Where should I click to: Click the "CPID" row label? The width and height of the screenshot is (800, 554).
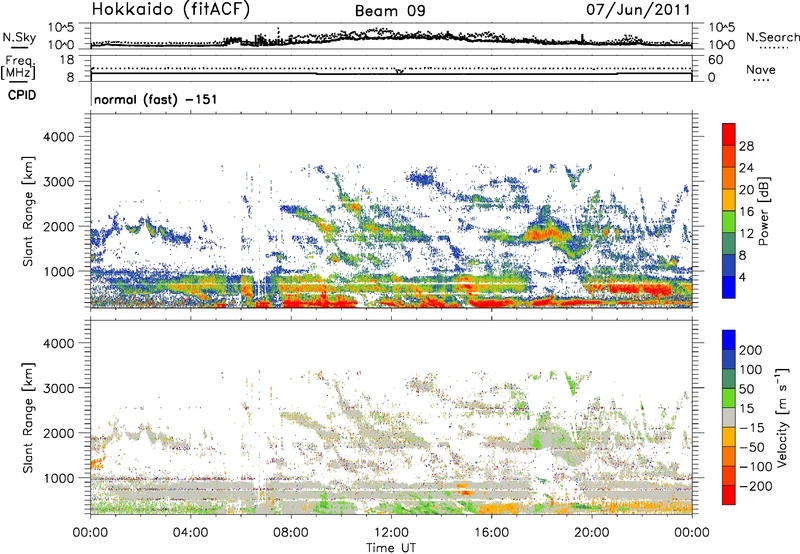tap(22, 95)
